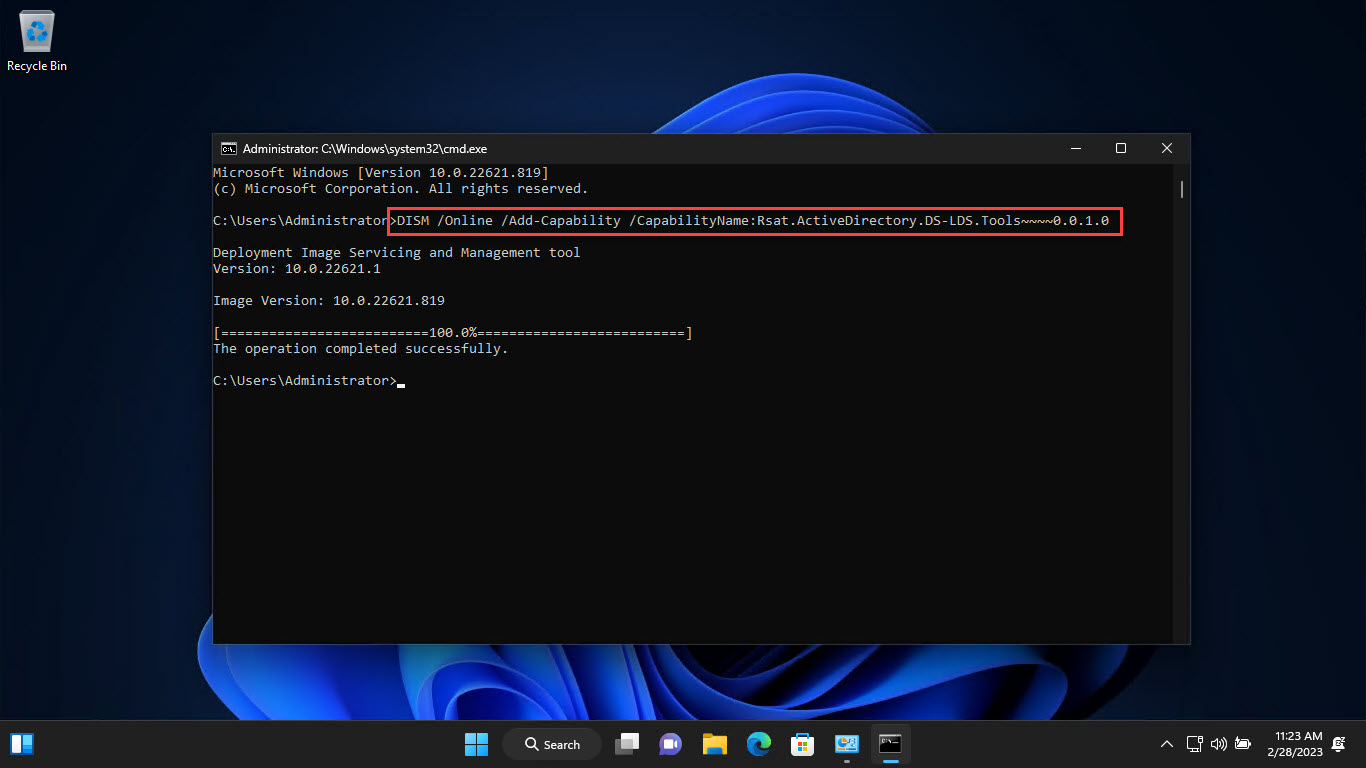Open the Server Manager taskbar icon
Screen dimensions: 1366x768
(x=846, y=743)
